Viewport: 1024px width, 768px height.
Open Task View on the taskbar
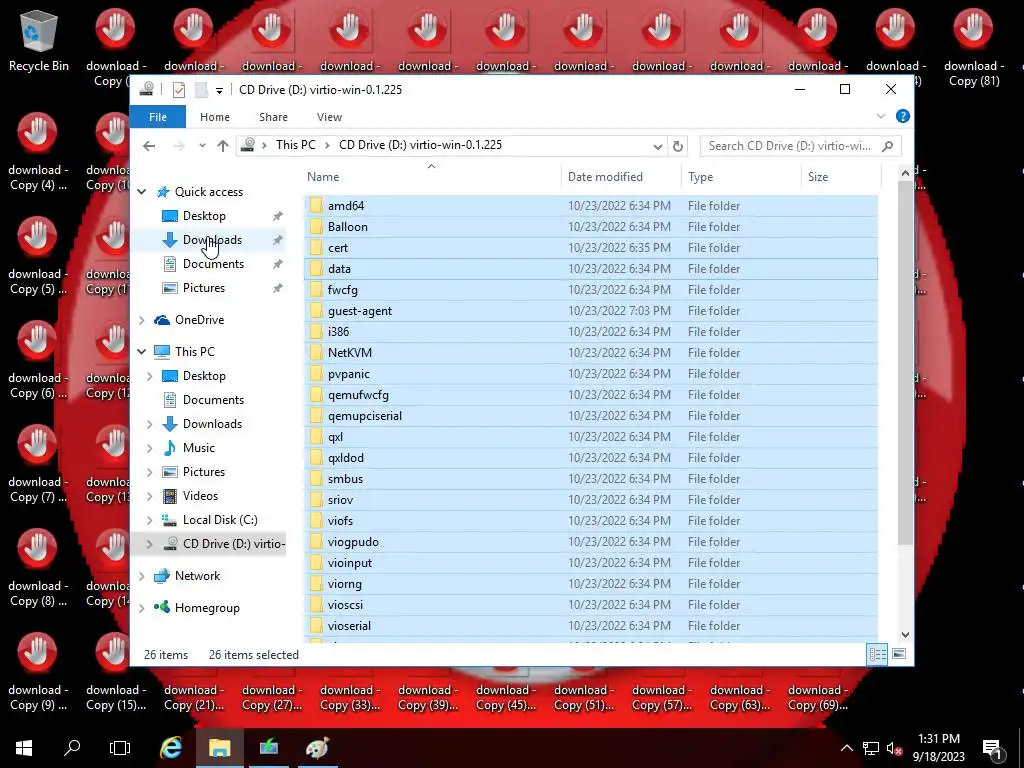tap(120, 748)
